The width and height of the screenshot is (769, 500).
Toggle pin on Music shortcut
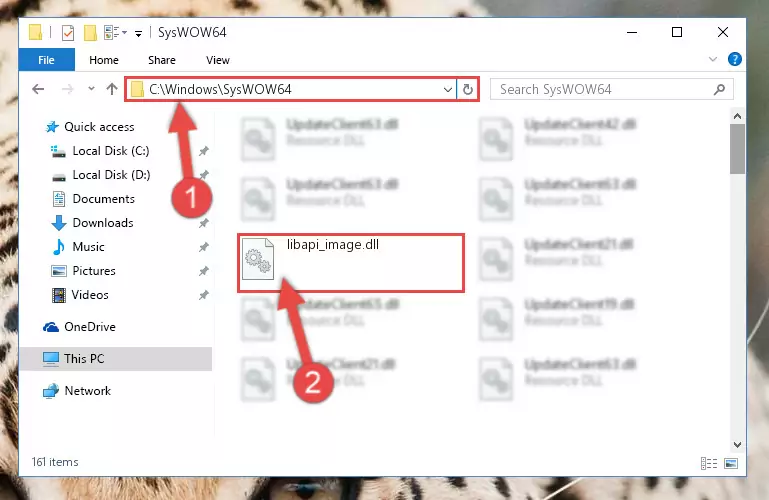[x=204, y=247]
